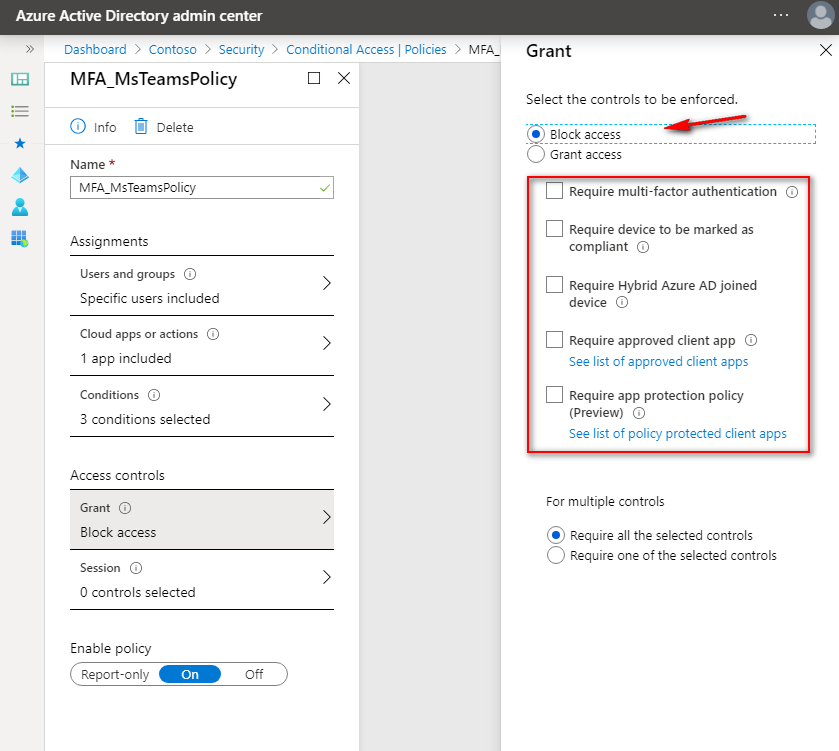Open See list of approved client apps

point(658,362)
